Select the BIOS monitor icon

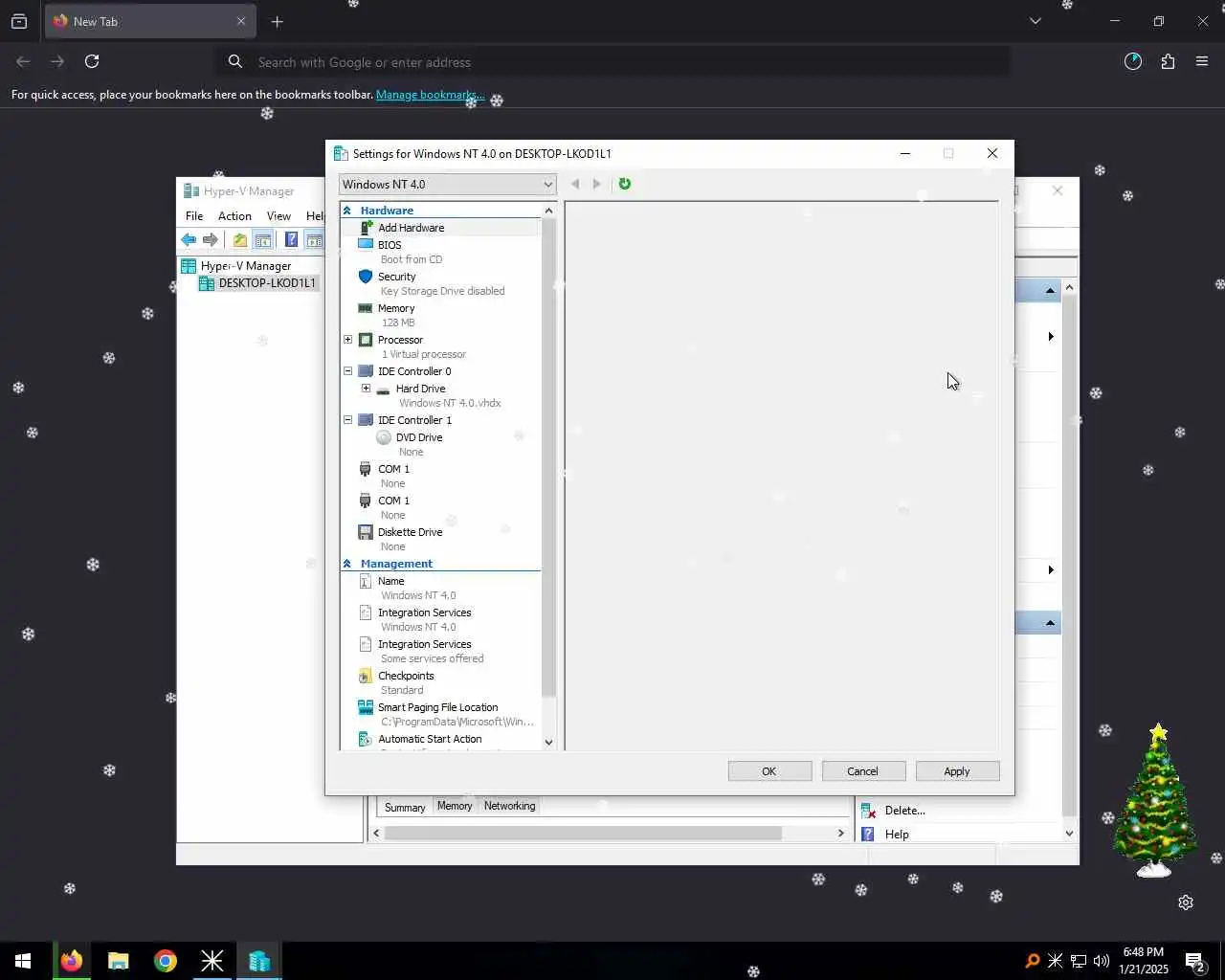coord(366,244)
